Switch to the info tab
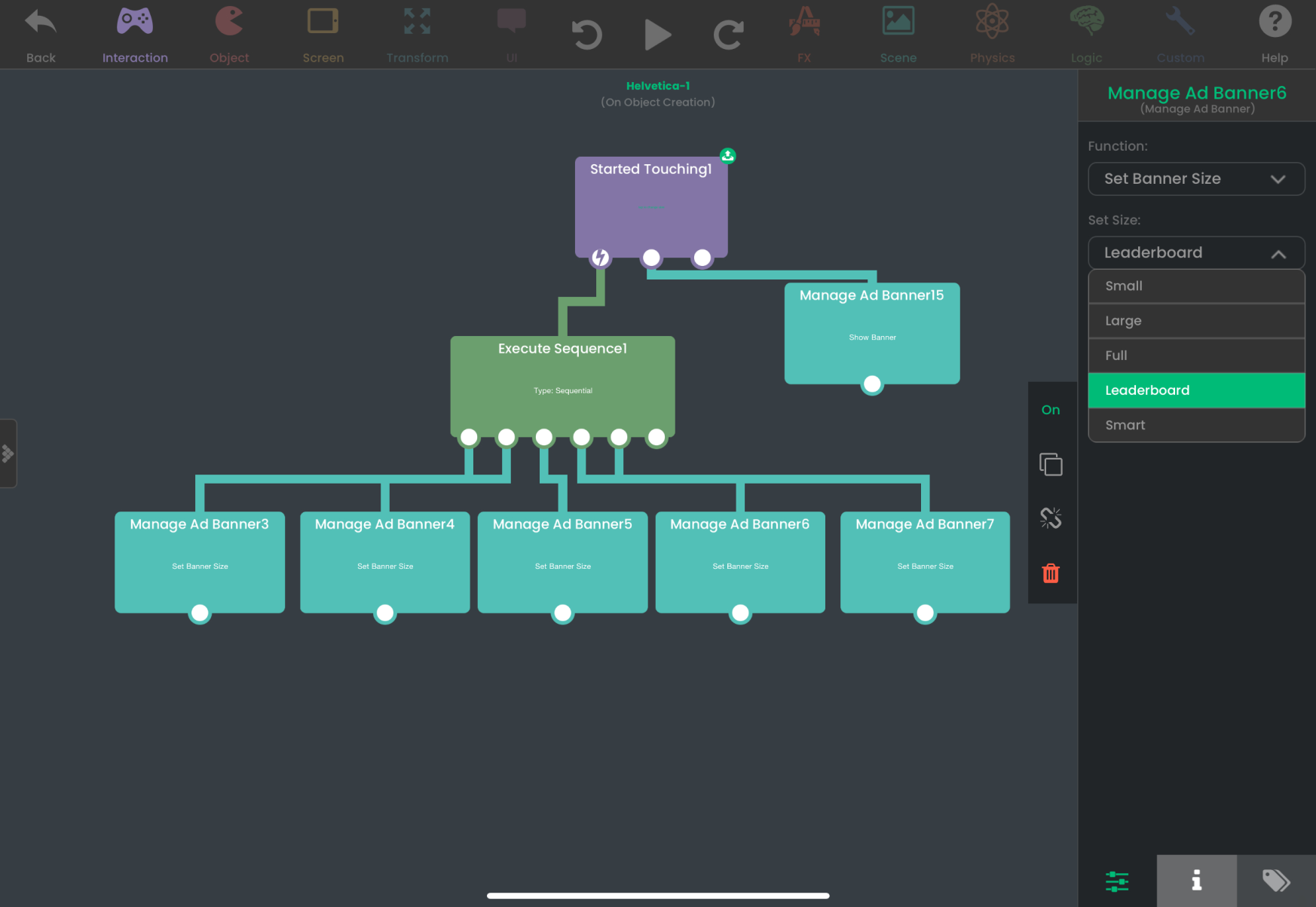 click(x=1196, y=881)
